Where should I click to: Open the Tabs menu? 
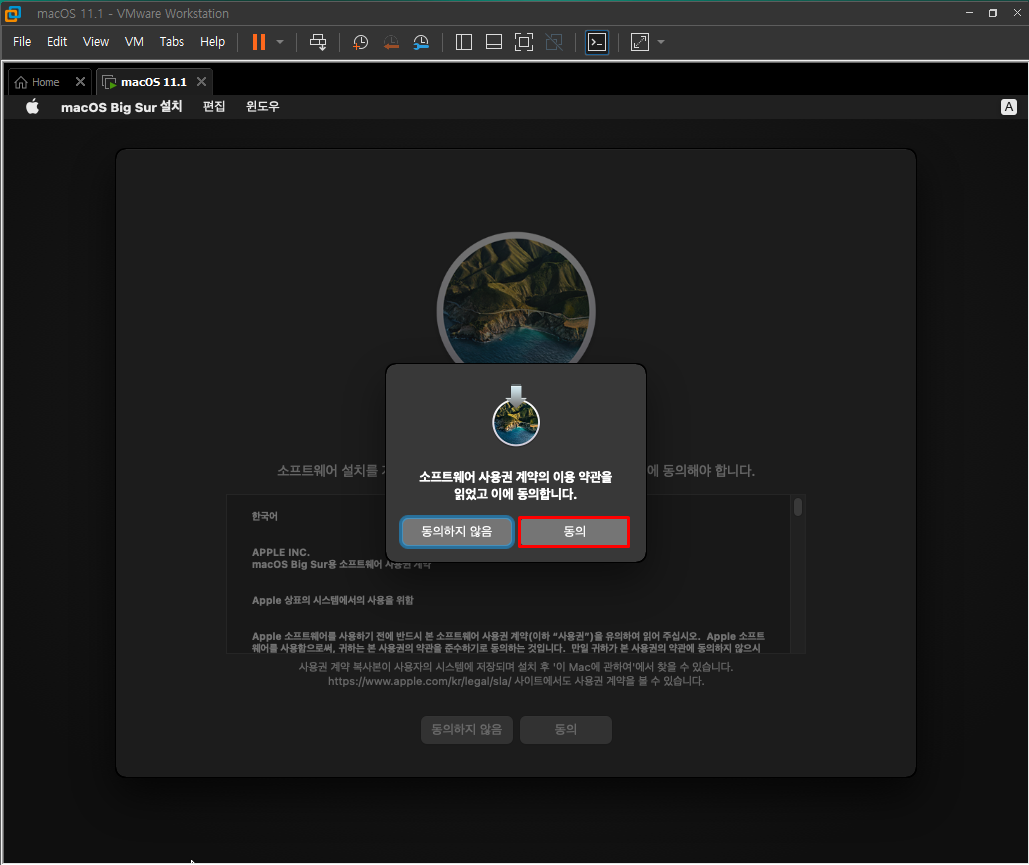[x=172, y=41]
